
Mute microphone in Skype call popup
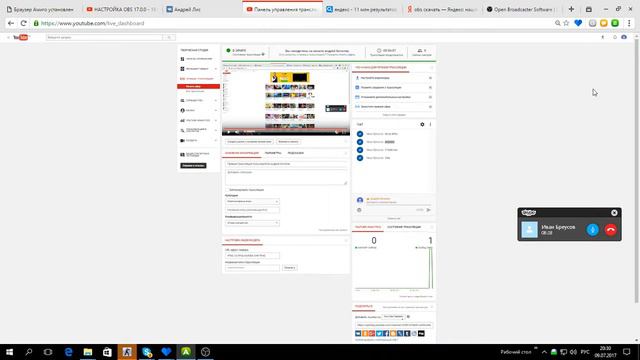pyautogui.click(x=592, y=229)
